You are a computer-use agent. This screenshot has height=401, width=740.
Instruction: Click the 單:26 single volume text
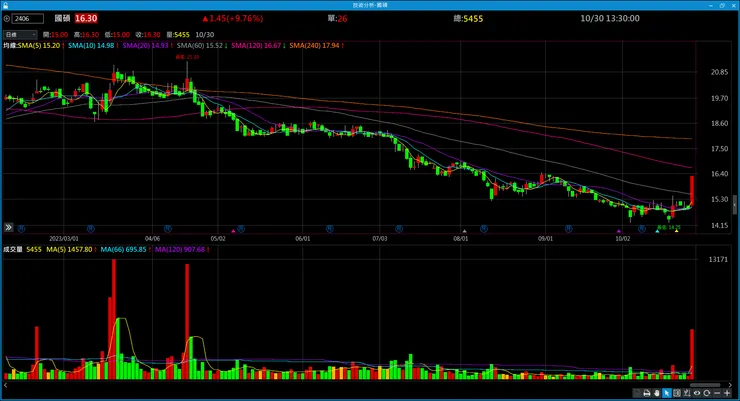338,19
